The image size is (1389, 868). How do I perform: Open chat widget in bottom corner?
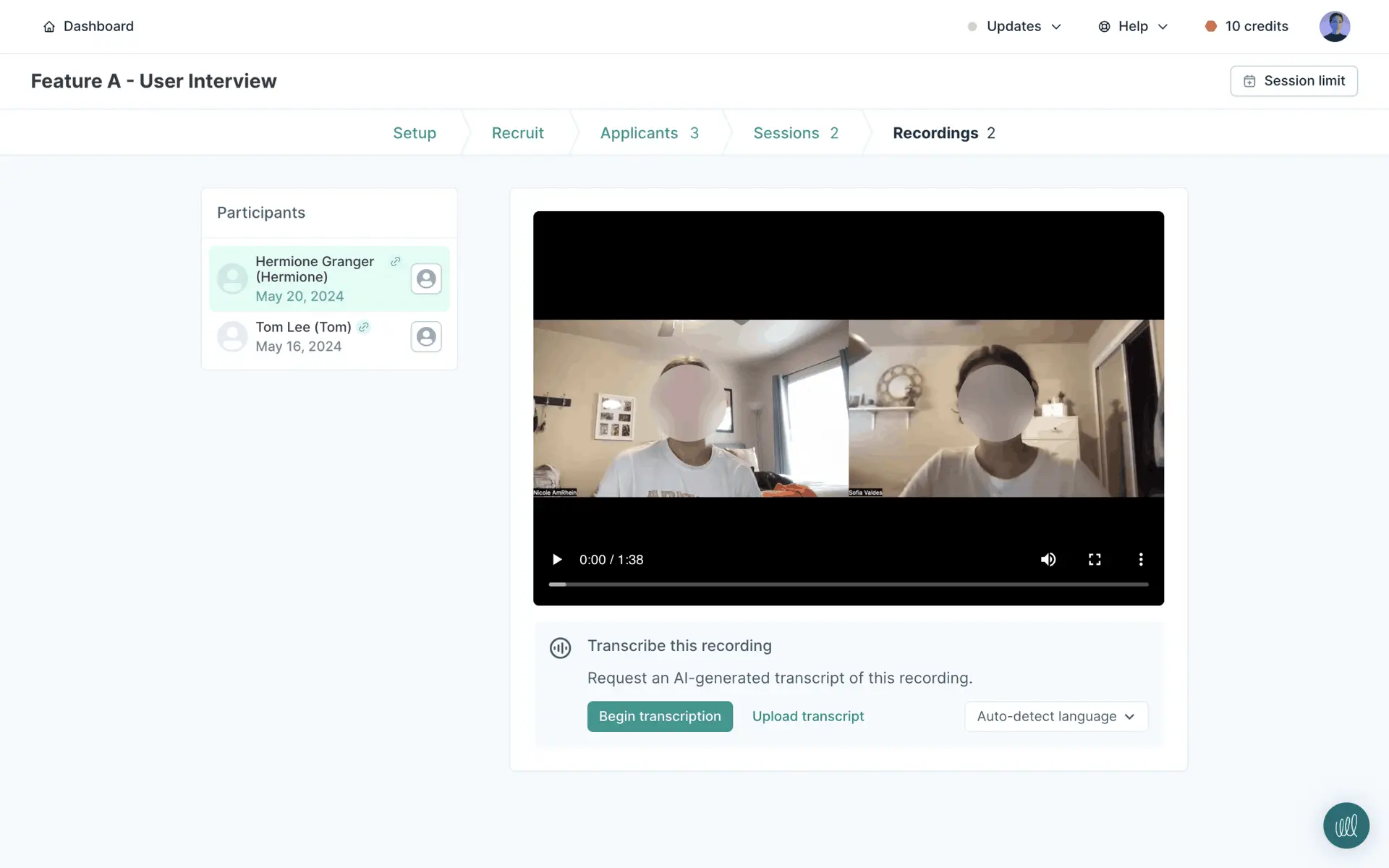click(1346, 825)
